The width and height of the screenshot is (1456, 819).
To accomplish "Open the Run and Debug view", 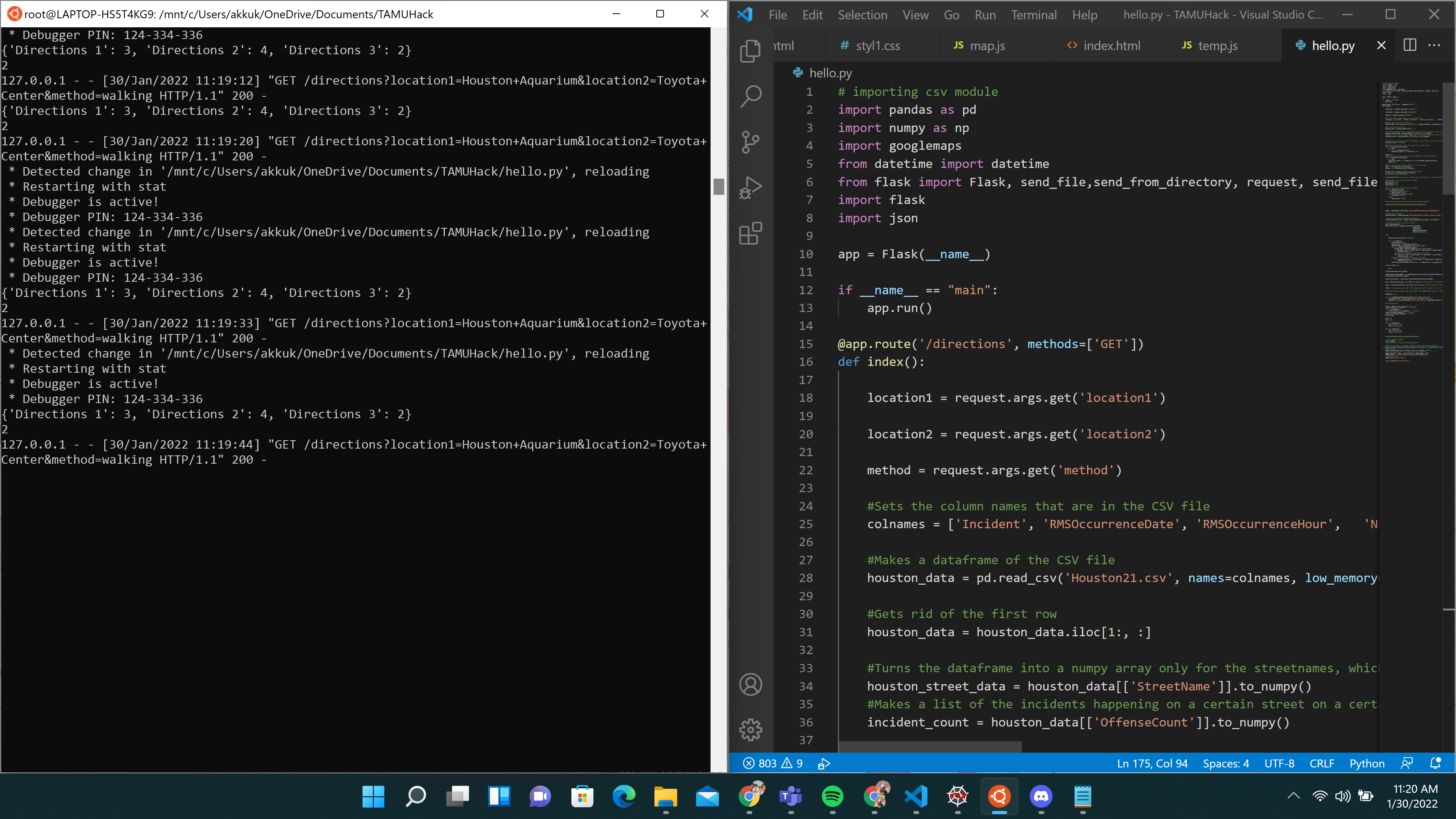I will (750, 188).
